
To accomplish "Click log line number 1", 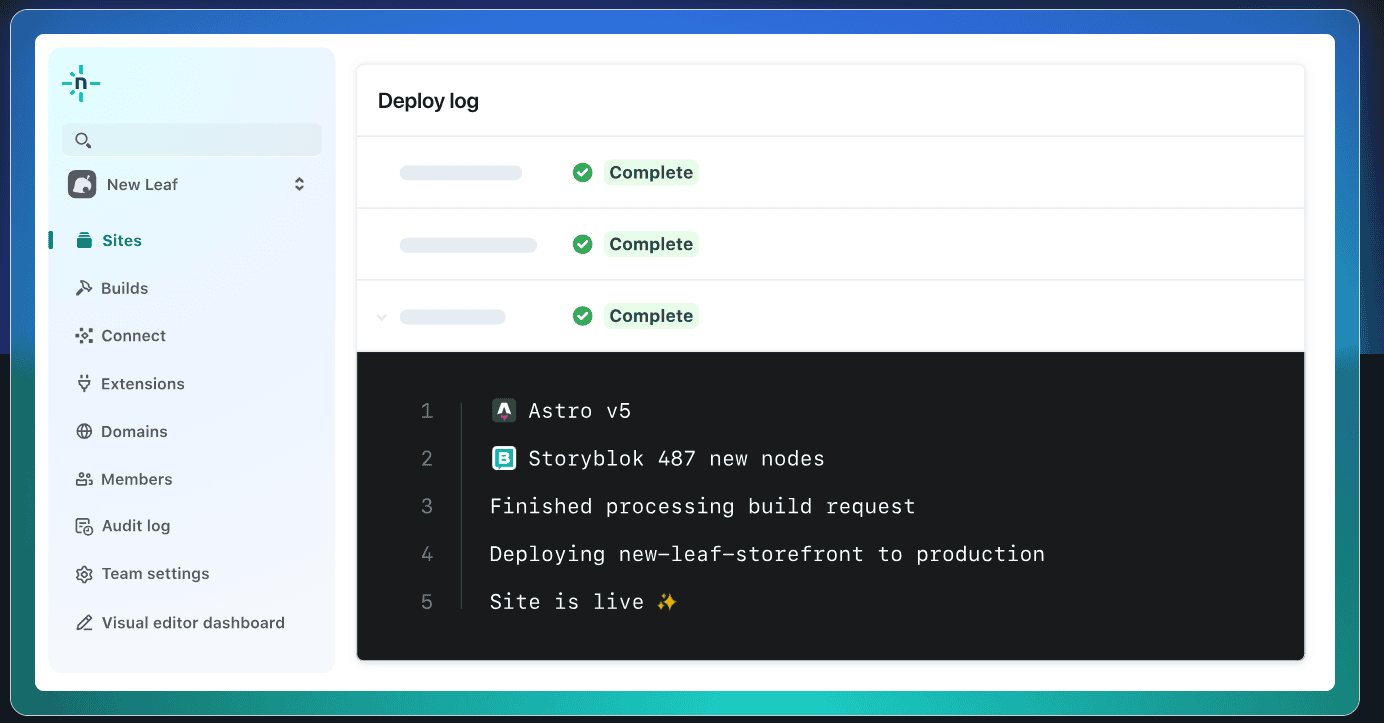I will pos(427,411).
